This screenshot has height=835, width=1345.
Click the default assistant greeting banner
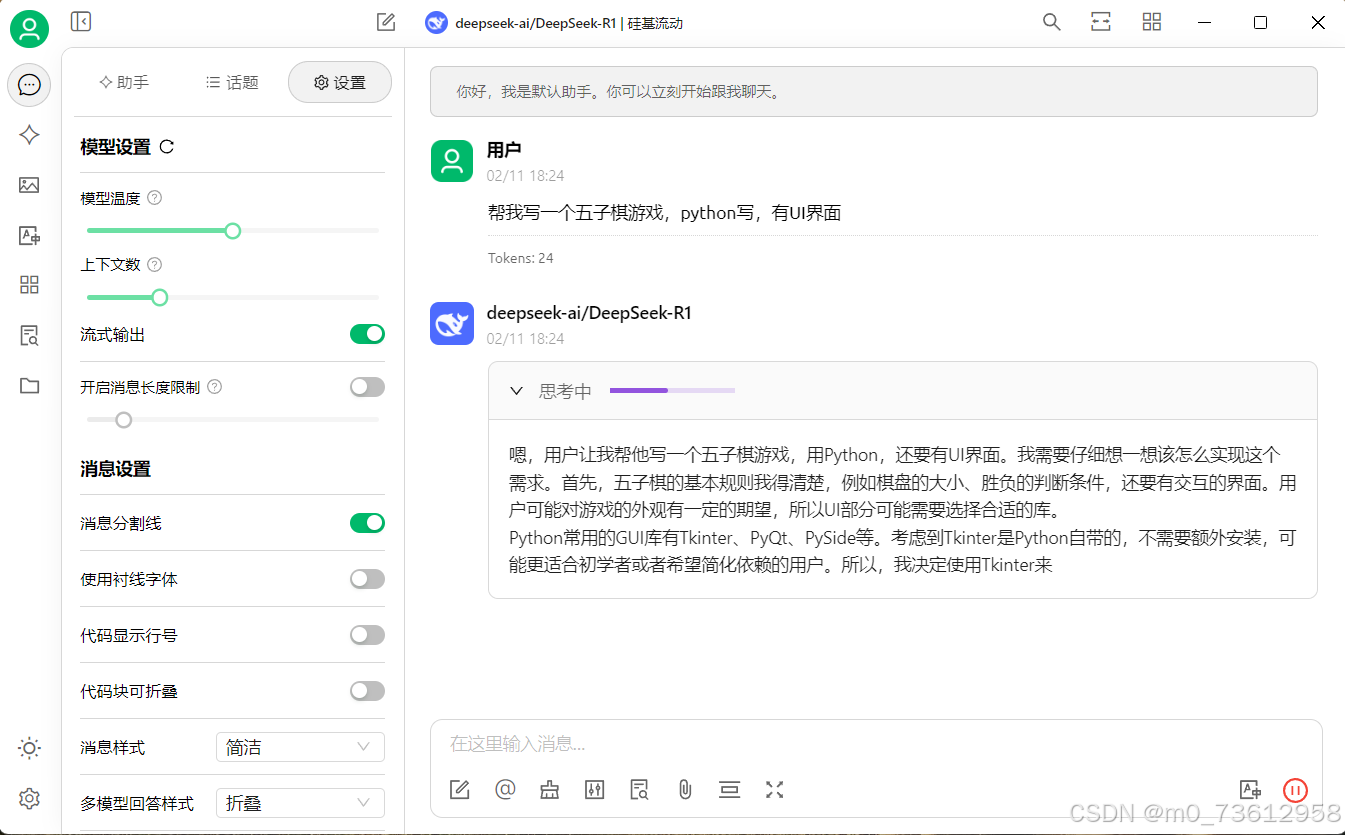(874, 91)
